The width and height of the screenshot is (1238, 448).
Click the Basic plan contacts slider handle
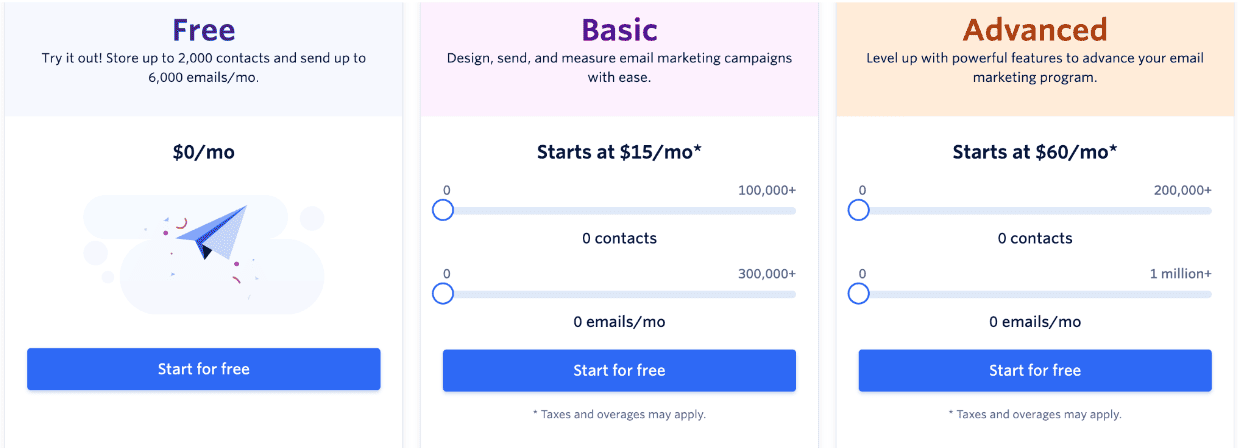coord(443,210)
